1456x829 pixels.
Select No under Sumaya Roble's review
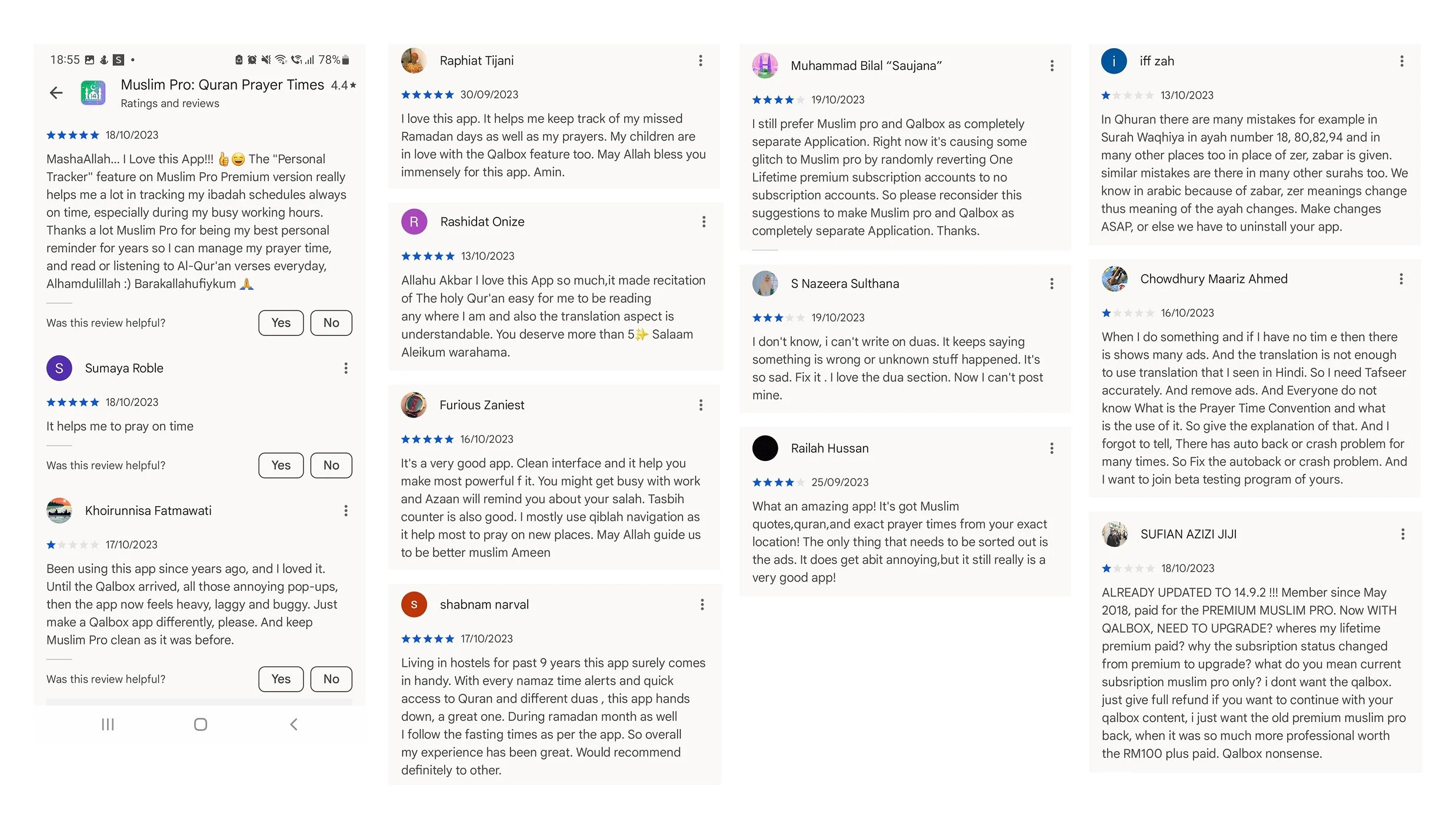pos(331,465)
